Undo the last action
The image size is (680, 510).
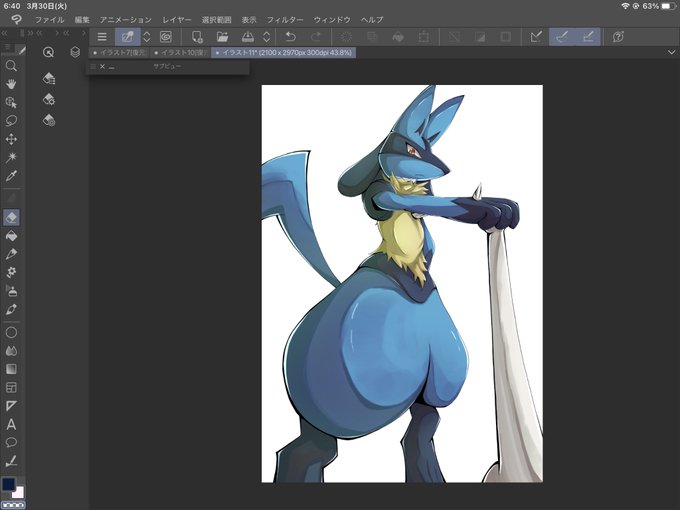coord(291,37)
